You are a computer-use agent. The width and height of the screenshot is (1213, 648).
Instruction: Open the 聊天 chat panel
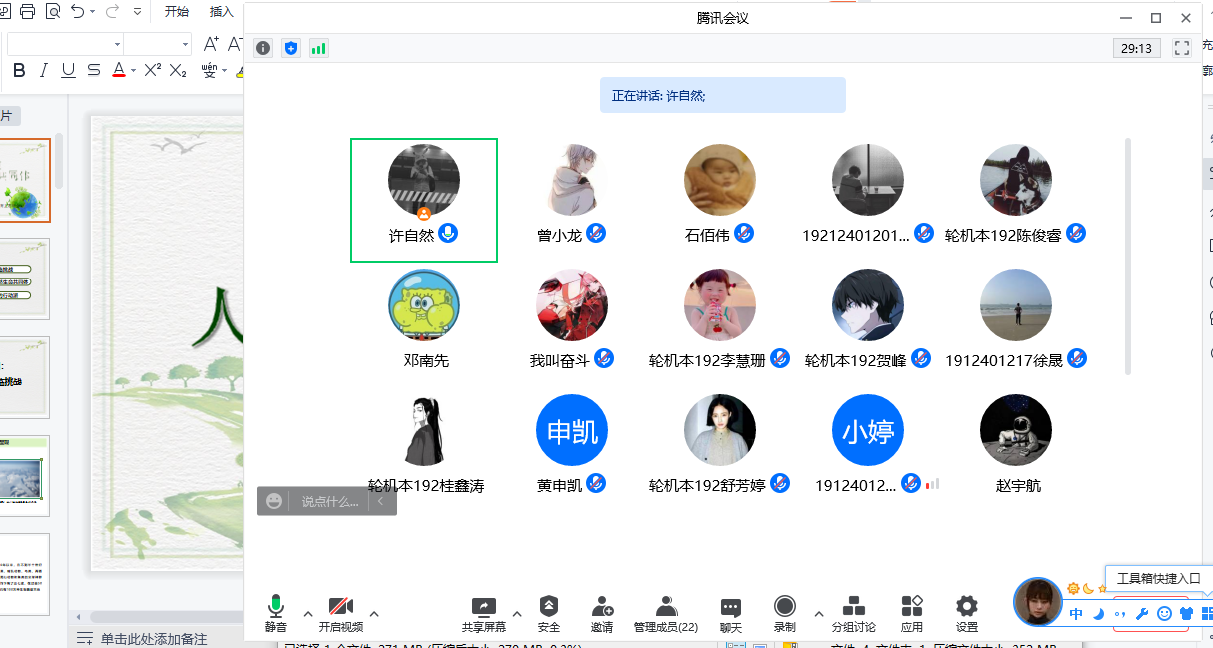[x=731, y=612]
